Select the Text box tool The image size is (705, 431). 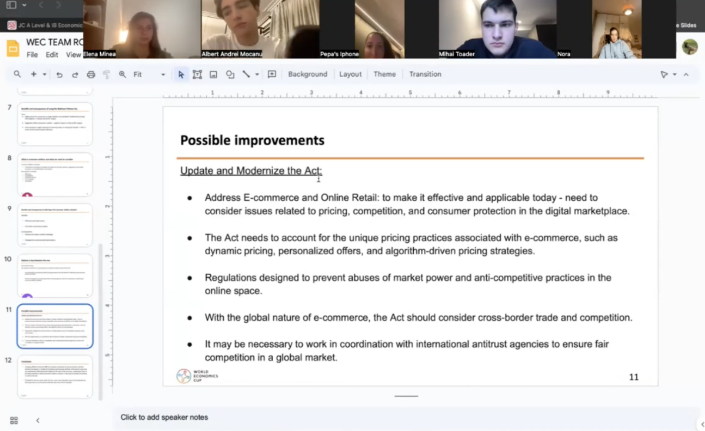(197, 74)
